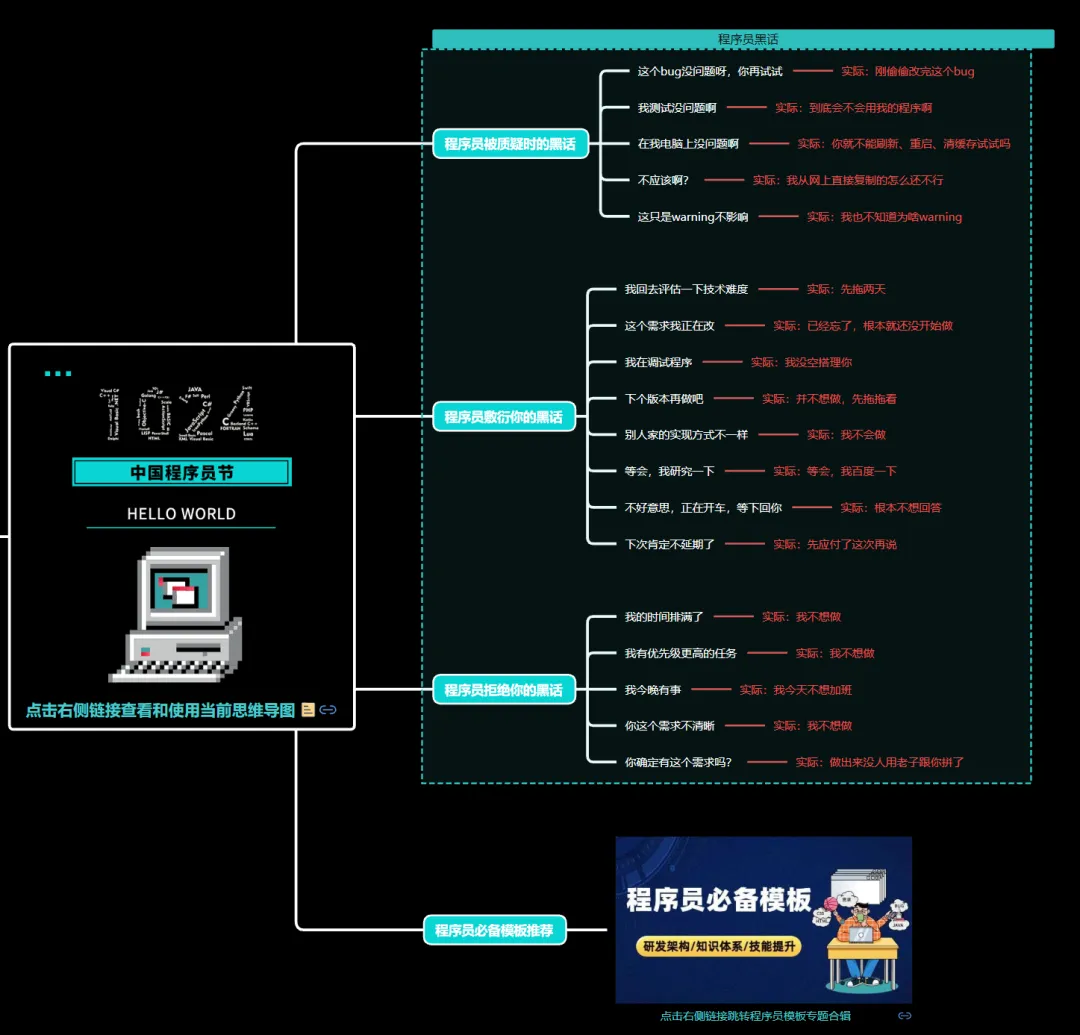Click the 点击右侧链接查看和使用当前思维导图 caption

pos(160,710)
